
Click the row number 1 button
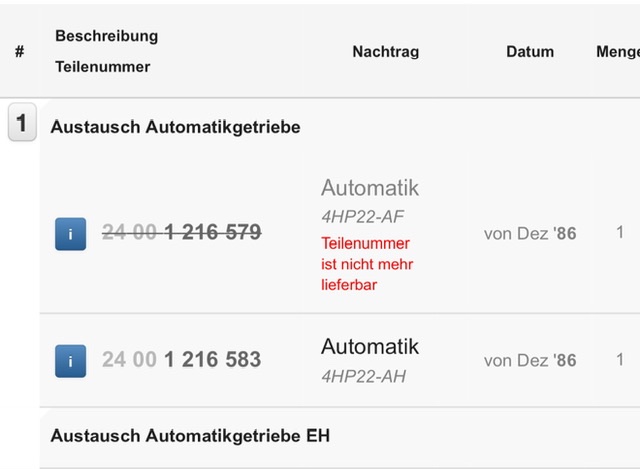[22, 125]
